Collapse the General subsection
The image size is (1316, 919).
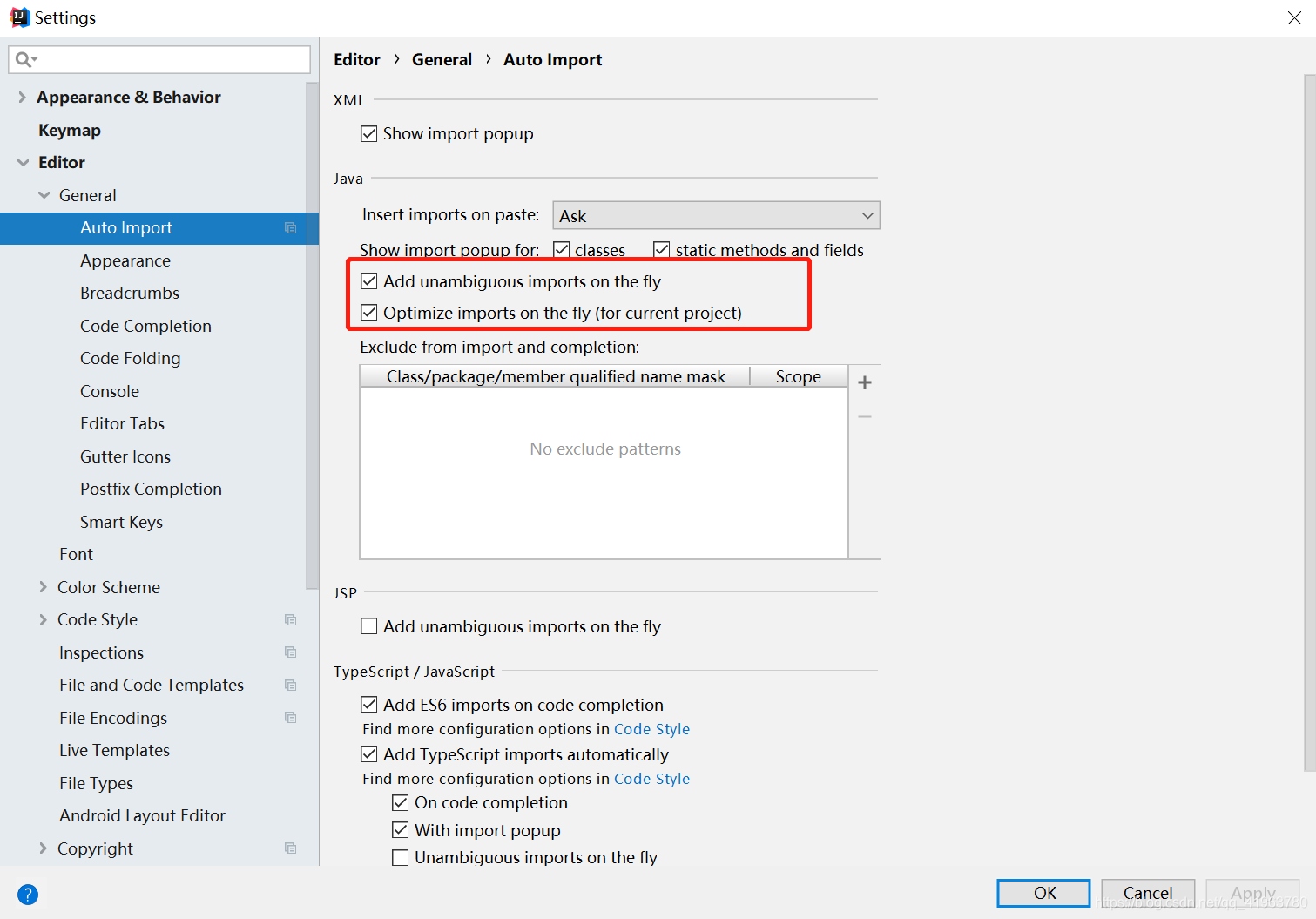pyautogui.click(x=44, y=195)
